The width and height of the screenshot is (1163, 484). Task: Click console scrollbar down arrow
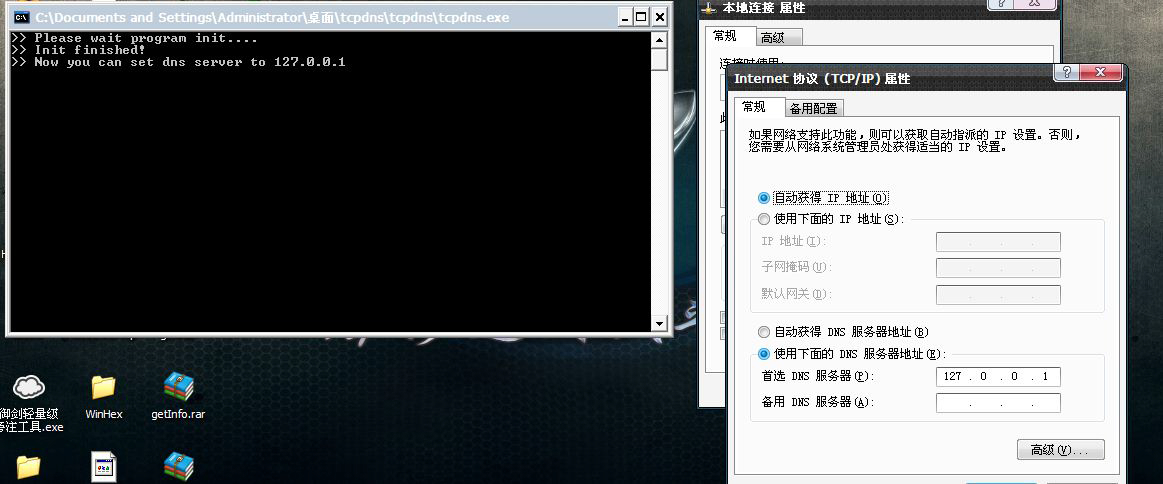click(x=659, y=323)
